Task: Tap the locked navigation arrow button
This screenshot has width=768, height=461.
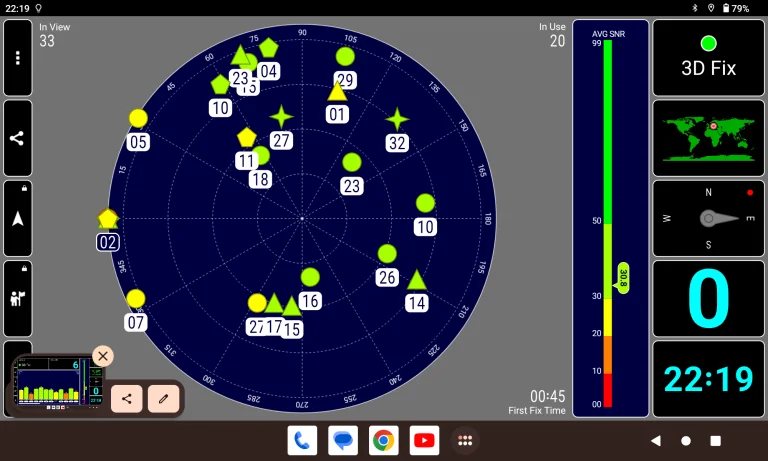Action: tap(17, 218)
